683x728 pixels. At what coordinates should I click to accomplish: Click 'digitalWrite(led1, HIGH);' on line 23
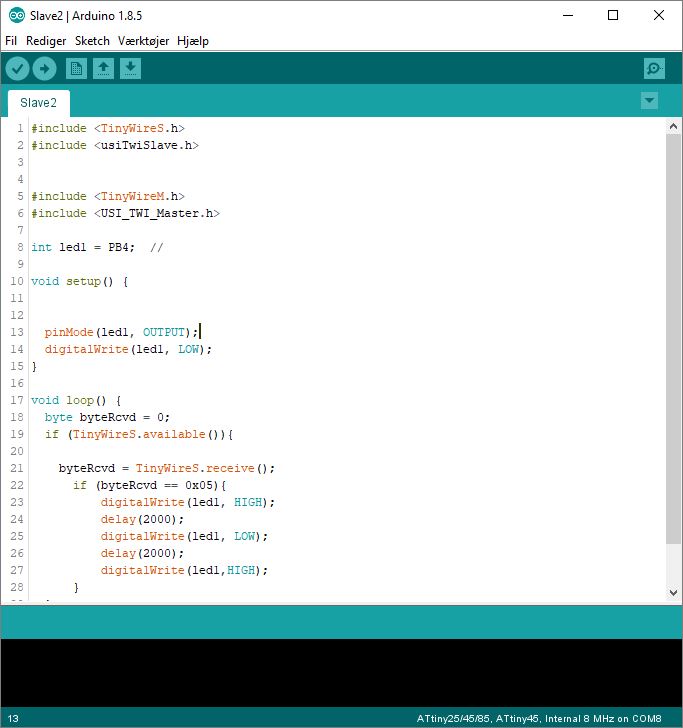coord(188,502)
